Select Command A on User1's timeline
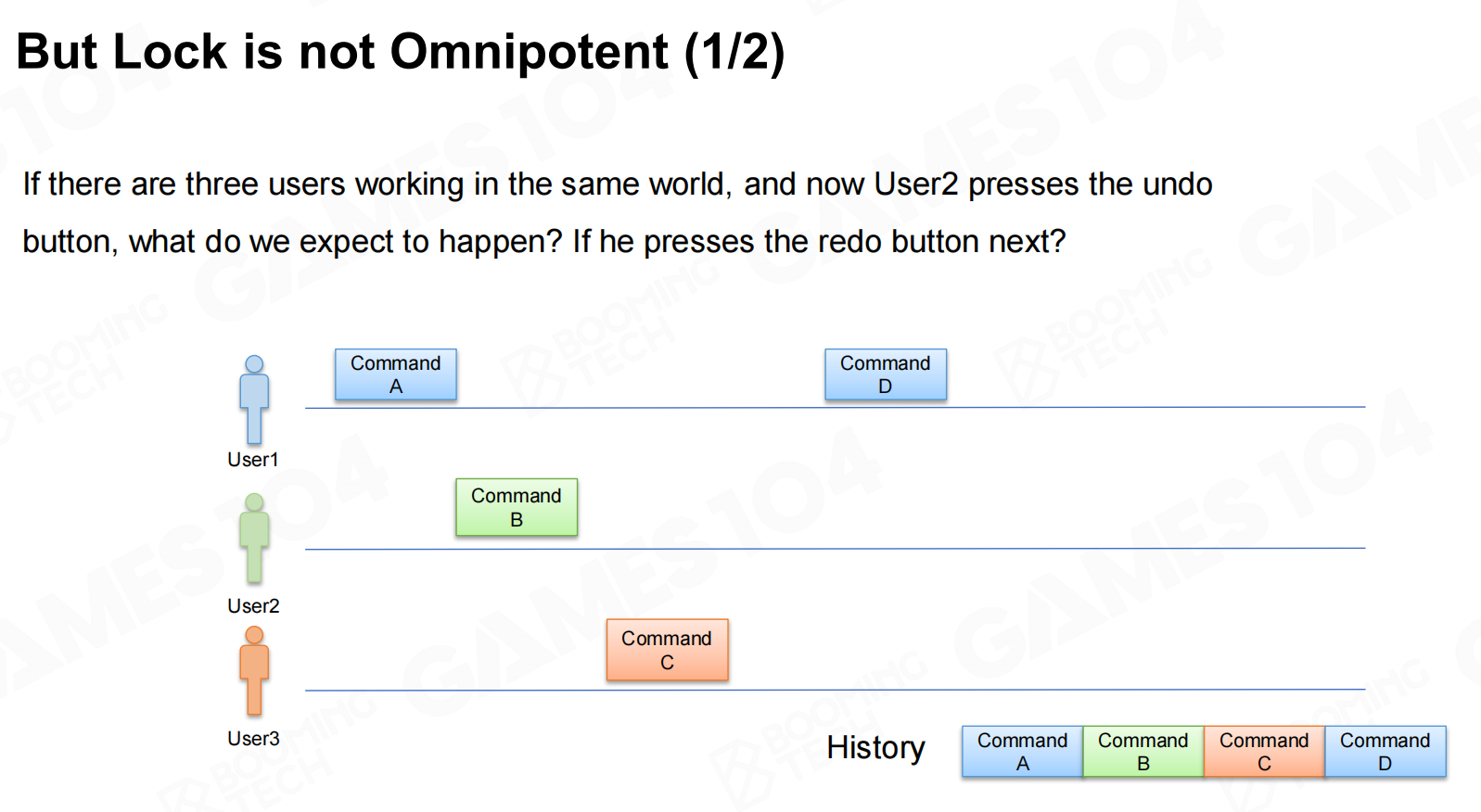This screenshot has width=1481, height=812. point(395,374)
